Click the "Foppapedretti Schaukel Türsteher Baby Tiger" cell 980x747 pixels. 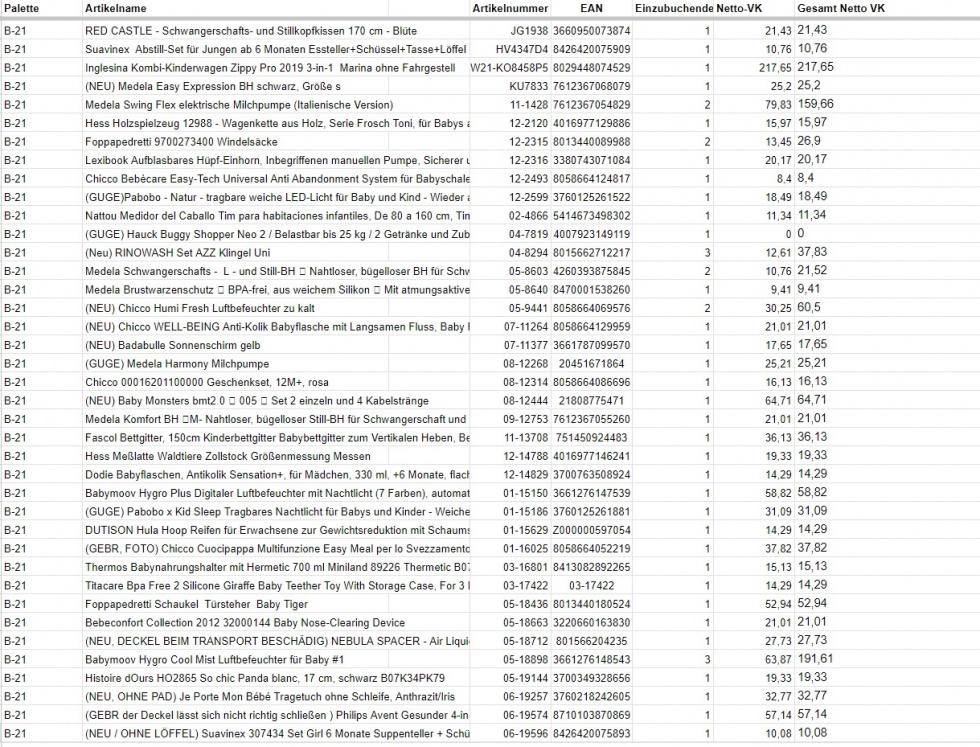pos(196,604)
